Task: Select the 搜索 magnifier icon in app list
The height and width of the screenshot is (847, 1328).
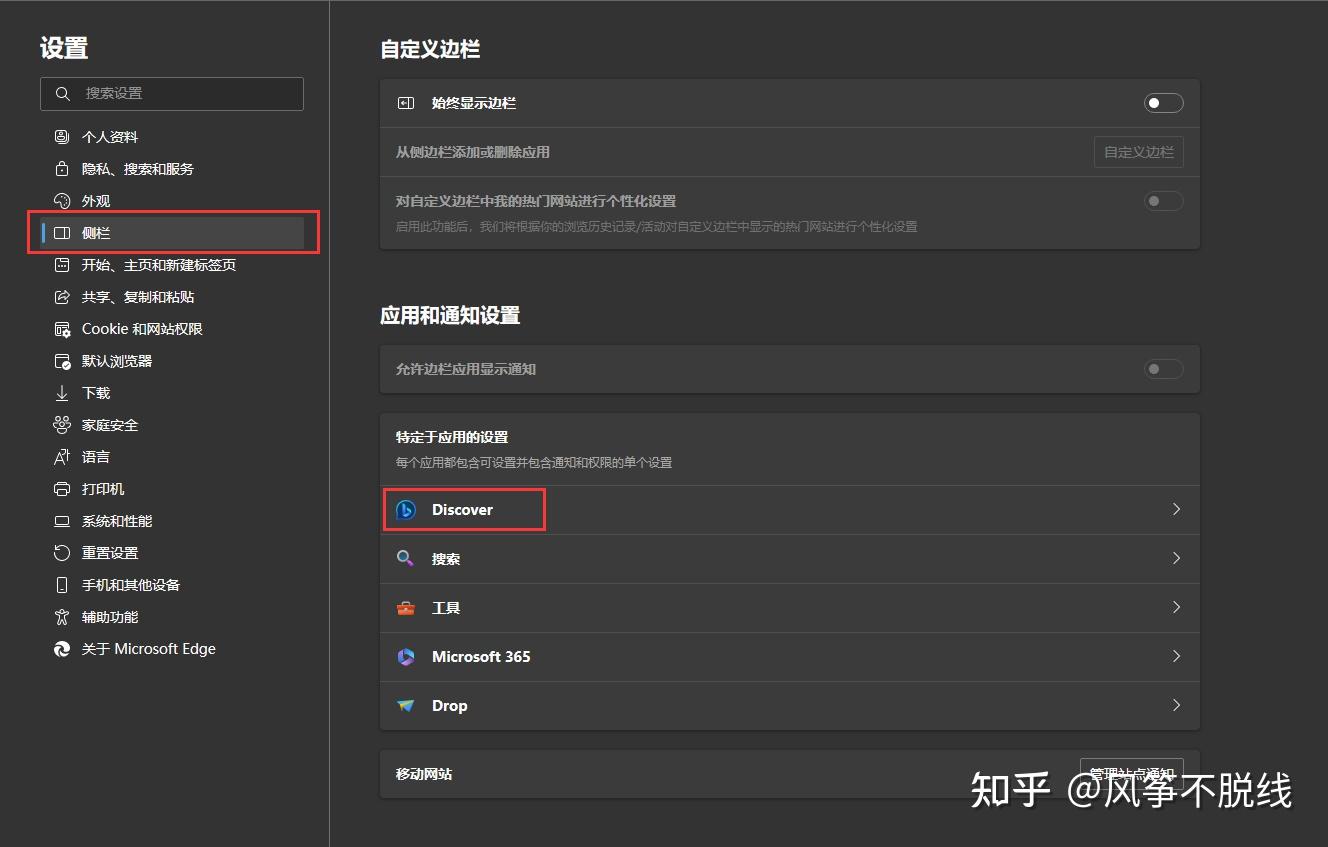Action: (x=405, y=558)
